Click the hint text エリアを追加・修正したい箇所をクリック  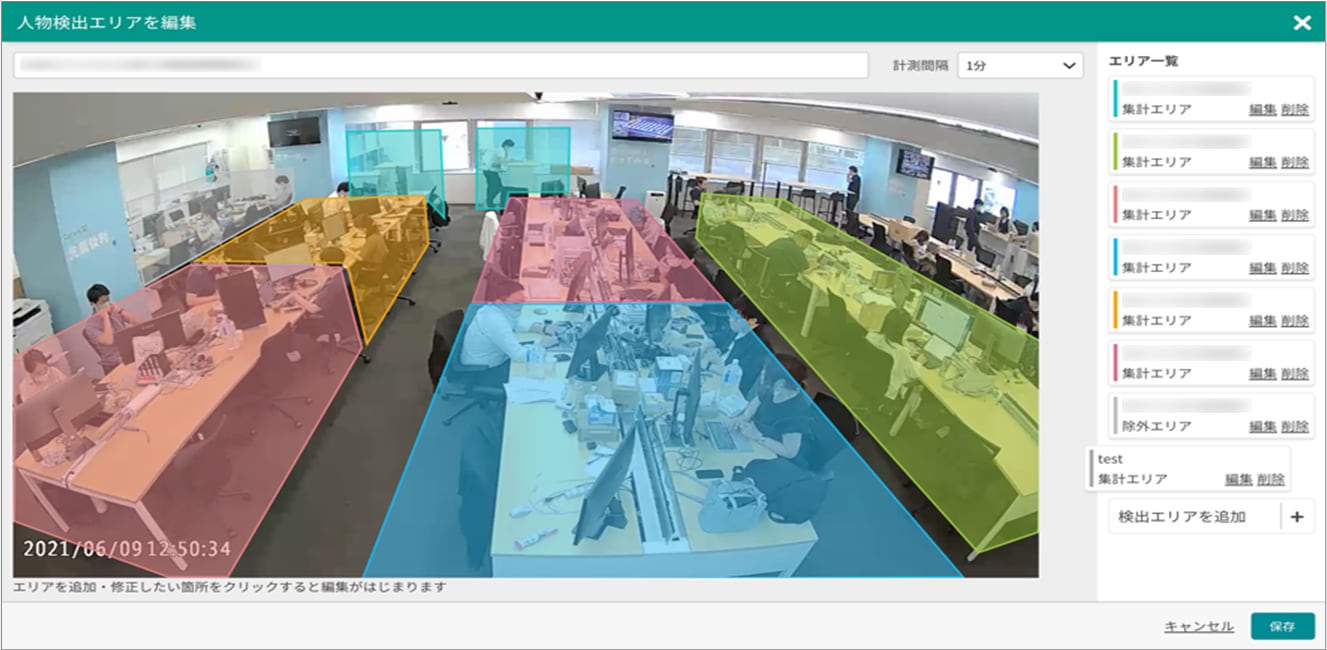(x=230, y=587)
